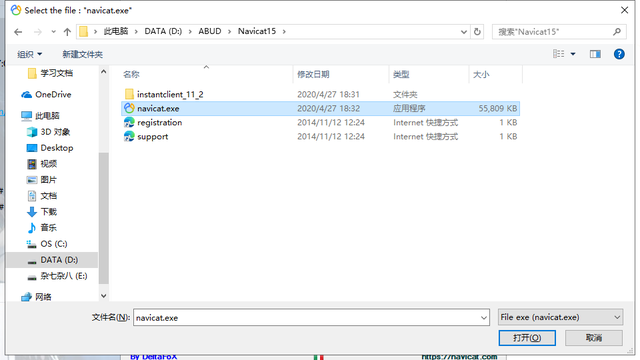Open the 组织 menu
The width and height of the screenshot is (640, 360).
[29, 54]
